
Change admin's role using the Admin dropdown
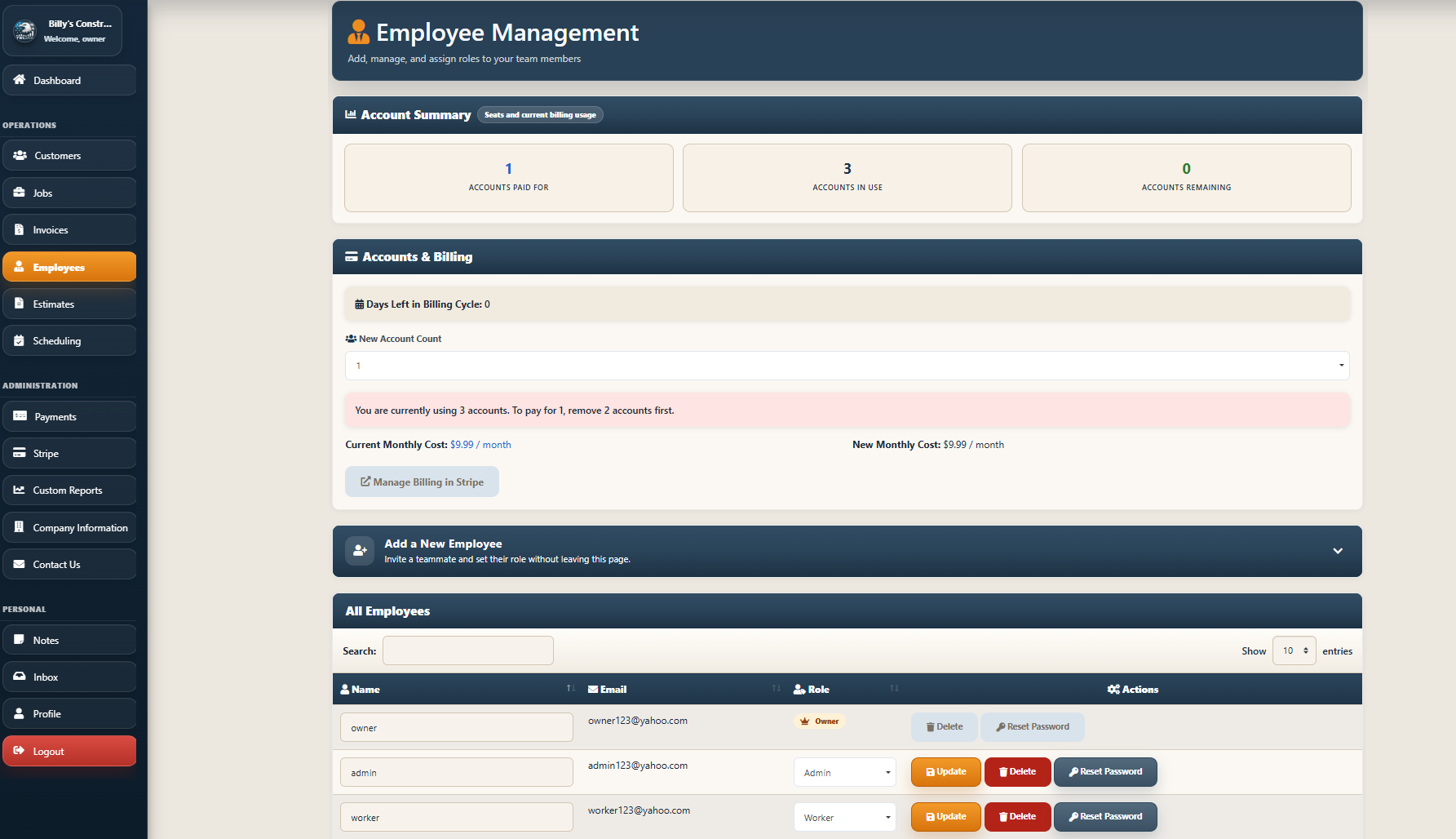844,772
